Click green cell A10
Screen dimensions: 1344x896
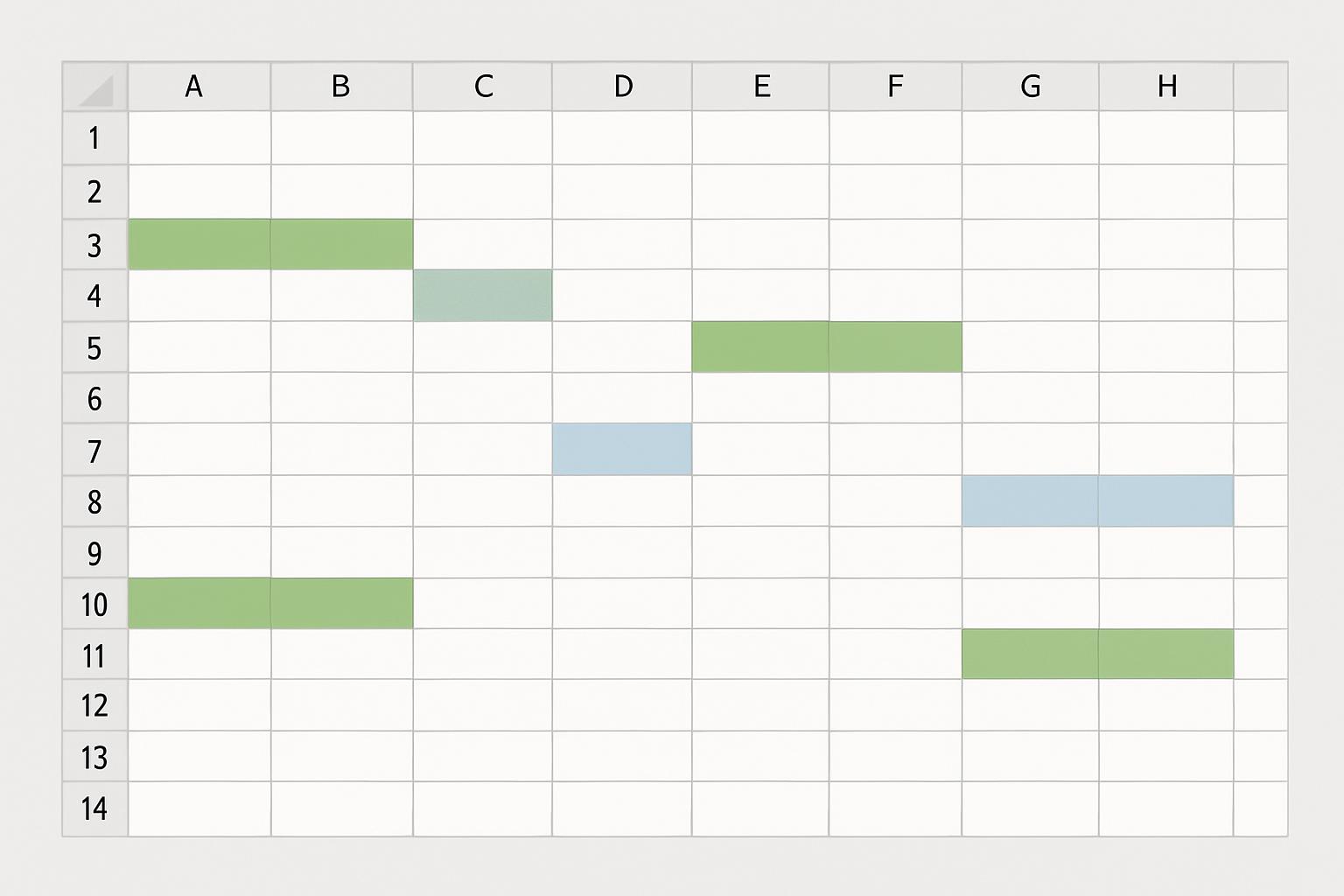(x=199, y=603)
